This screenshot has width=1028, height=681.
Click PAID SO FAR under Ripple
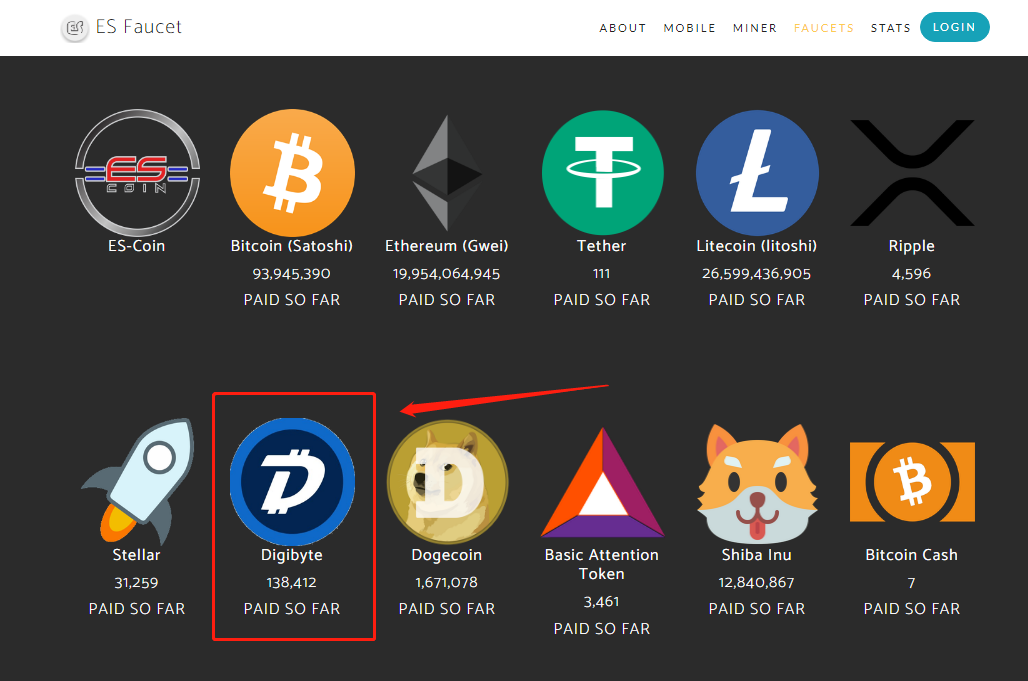click(x=911, y=300)
